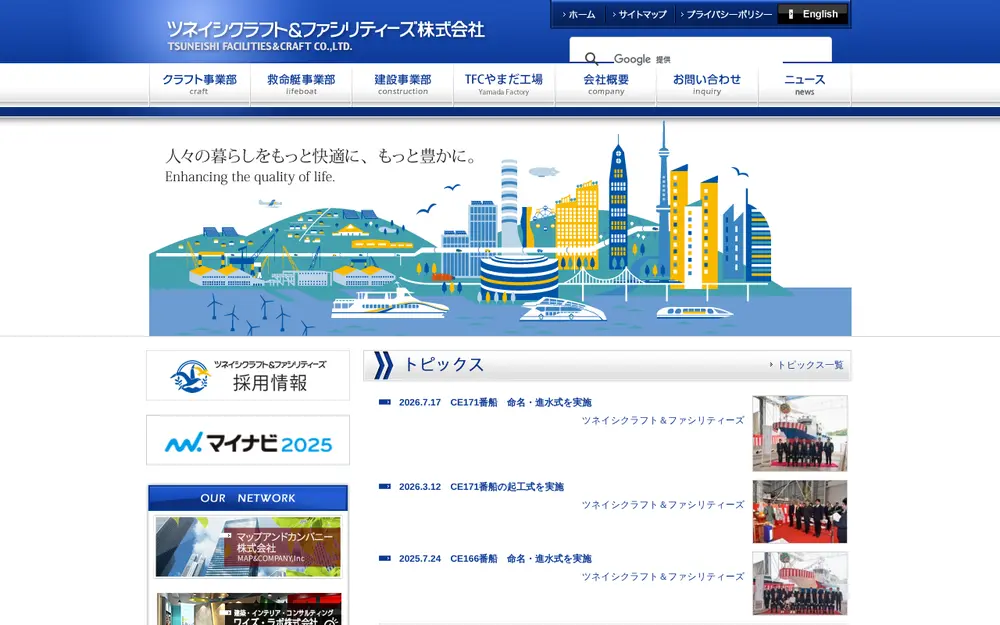Click the city and harbor hero illustration
The image size is (1000, 625).
click(500, 230)
